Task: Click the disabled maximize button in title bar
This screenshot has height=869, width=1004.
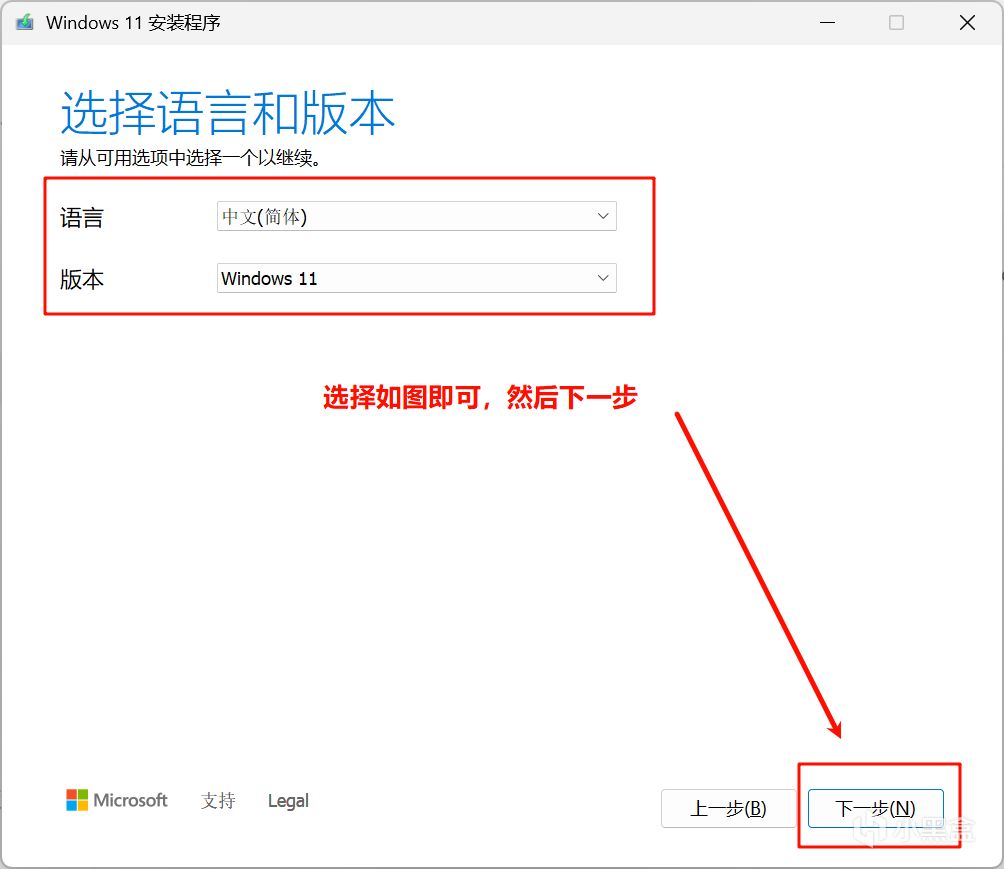Action: (896, 22)
